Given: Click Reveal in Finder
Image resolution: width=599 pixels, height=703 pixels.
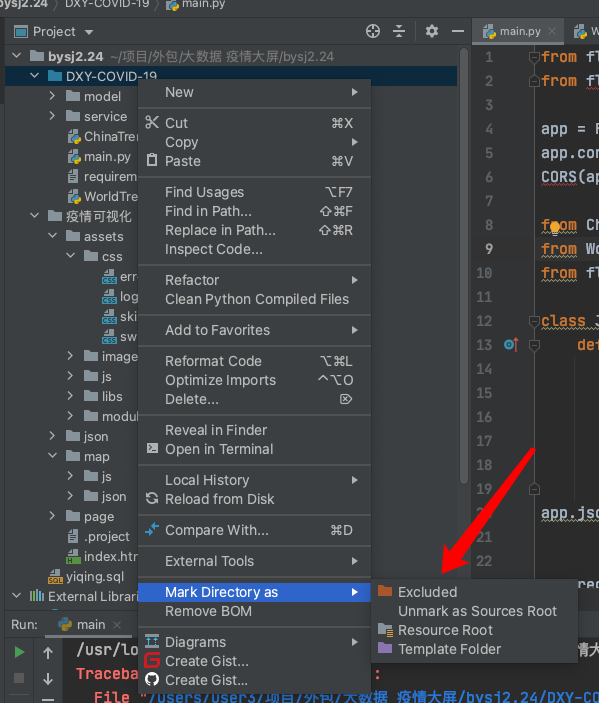Looking at the screenshot, I should tap(254, 430).
